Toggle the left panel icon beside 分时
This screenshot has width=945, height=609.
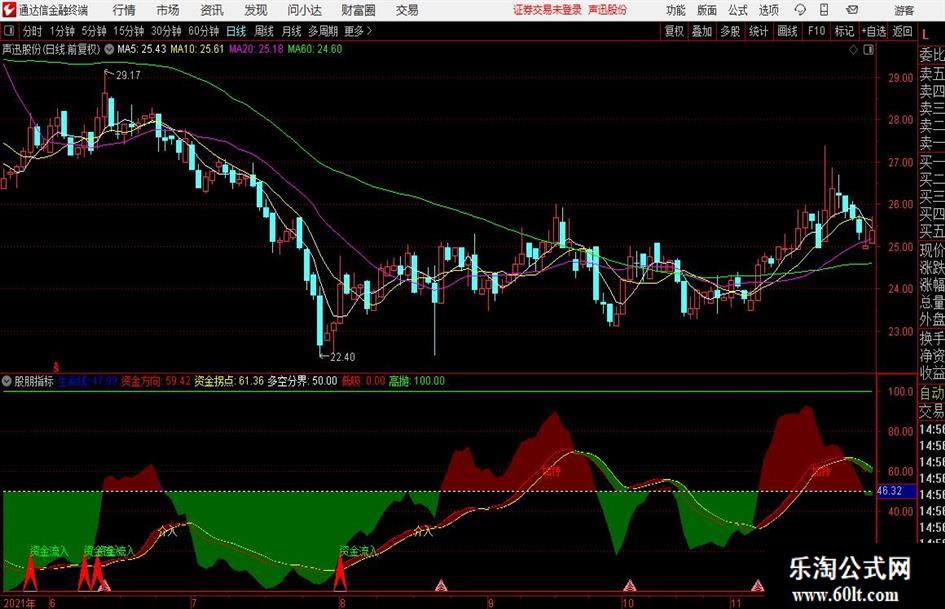click(x=9, y=31)
